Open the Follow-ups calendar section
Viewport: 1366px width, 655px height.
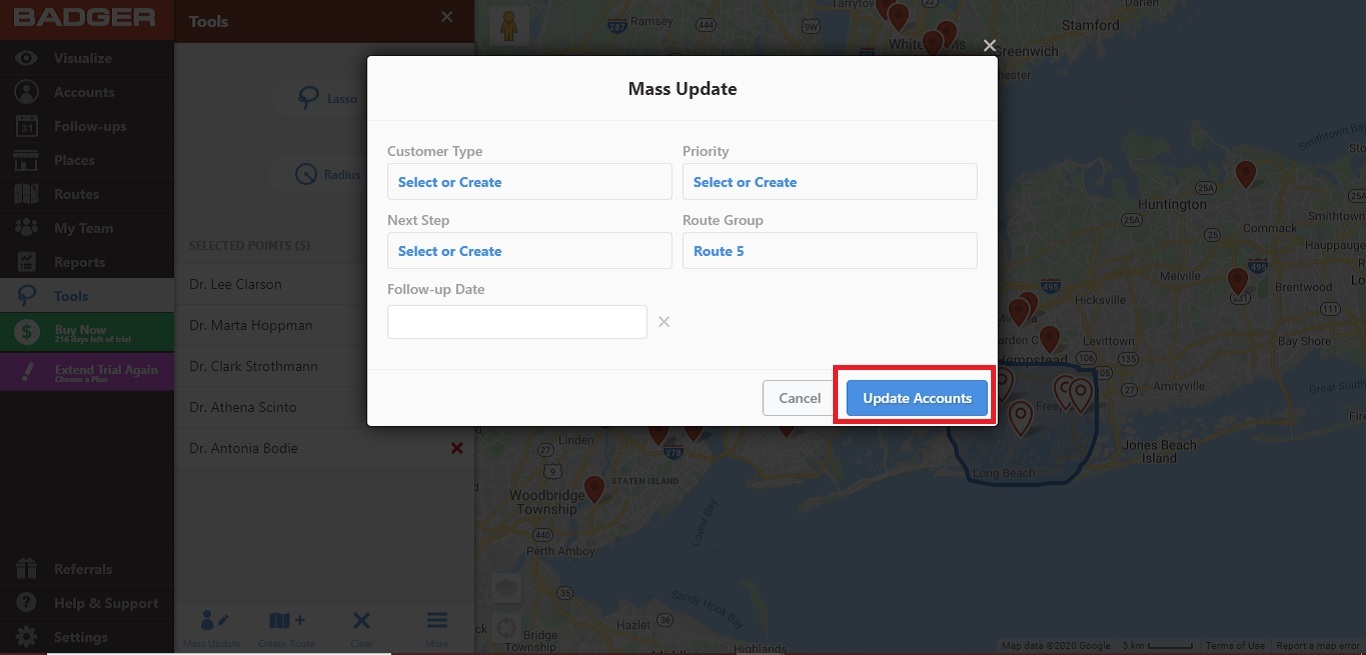[87, 126]
